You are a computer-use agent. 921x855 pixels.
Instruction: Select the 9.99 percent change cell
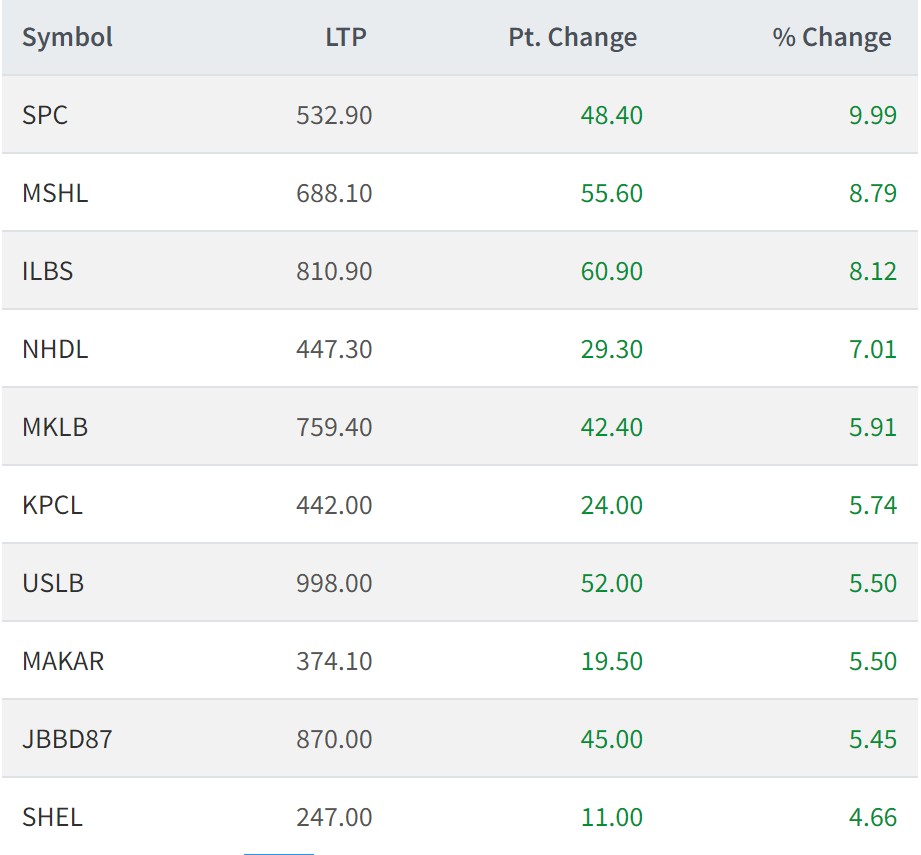click(873, 115)
